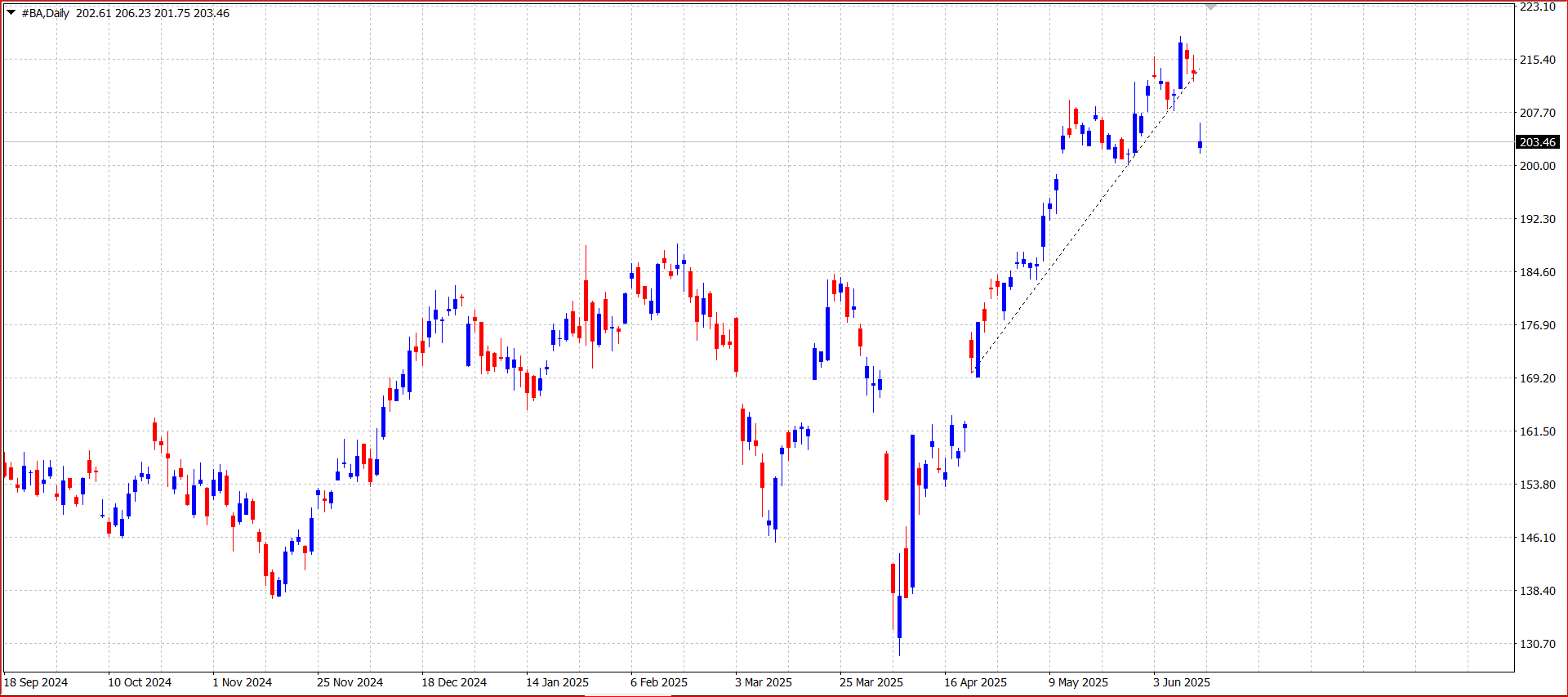Image resolution: width=1568 pixels, height=697 pixels.
Task: Click the 16 Apr 2025 date label
Action: tap(975, 682)
